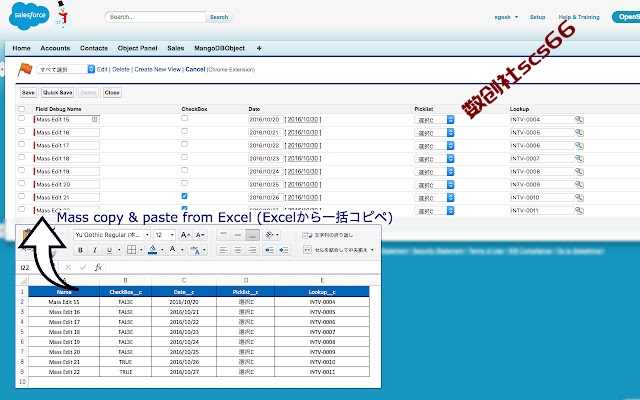
Task: Click the Save button
Action: coord(28,93)
